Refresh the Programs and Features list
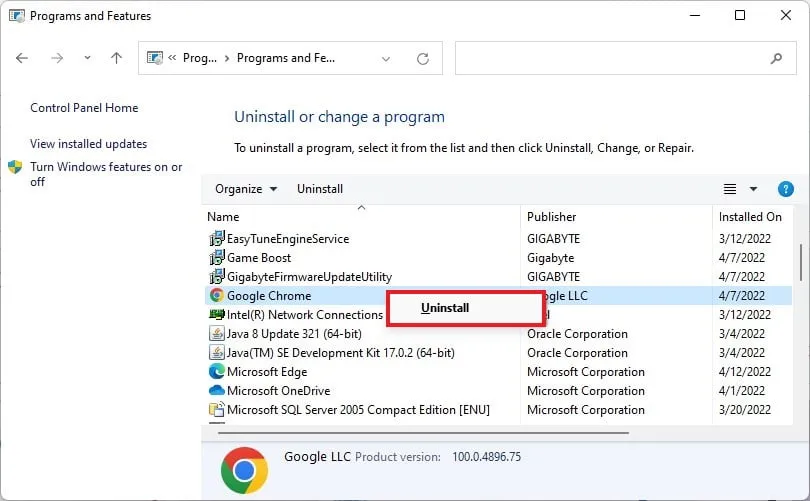 click(423, 59)
